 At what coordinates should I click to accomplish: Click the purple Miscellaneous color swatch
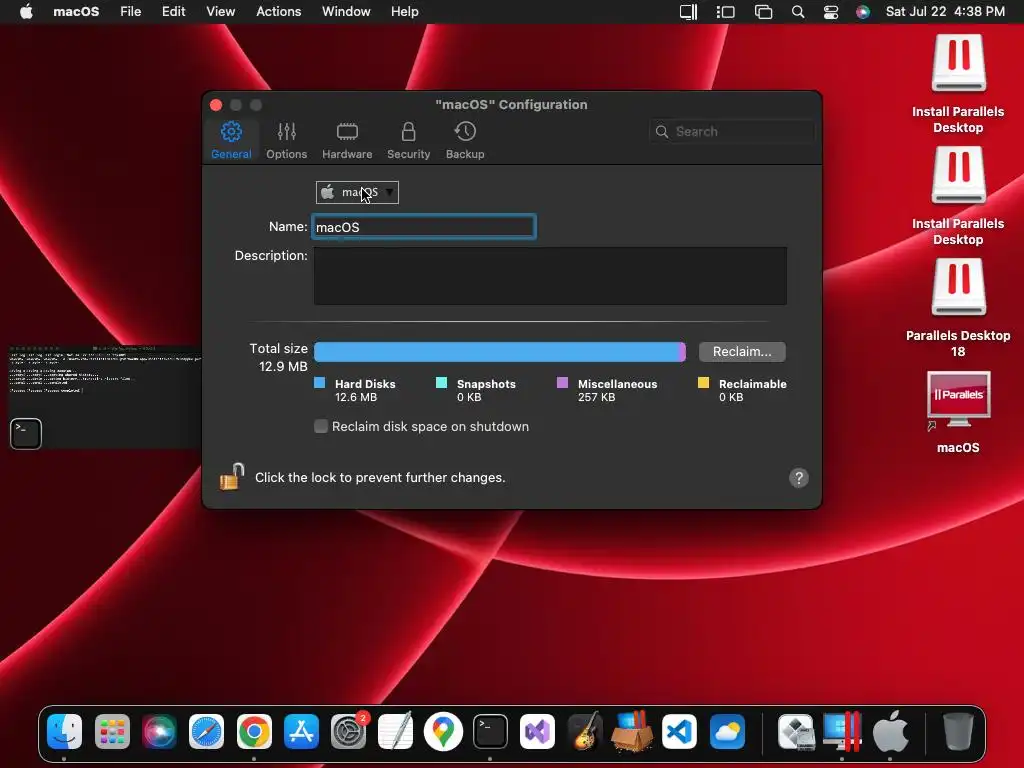562,383
